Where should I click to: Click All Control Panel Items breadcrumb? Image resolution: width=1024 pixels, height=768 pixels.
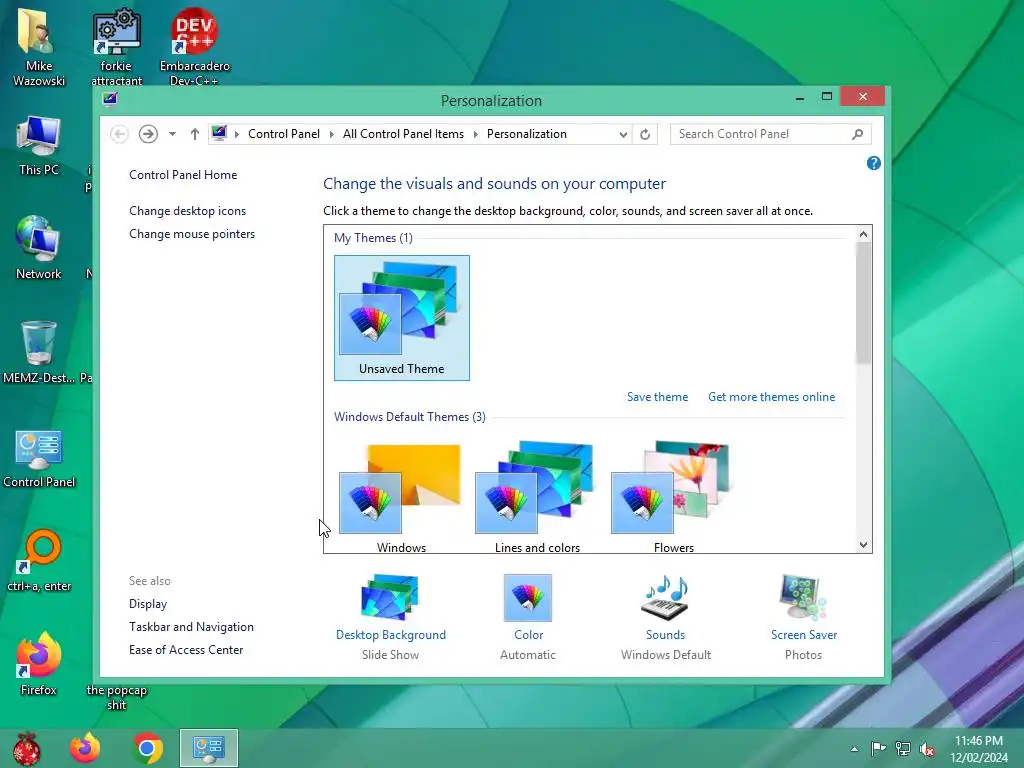tap(403, 134)
